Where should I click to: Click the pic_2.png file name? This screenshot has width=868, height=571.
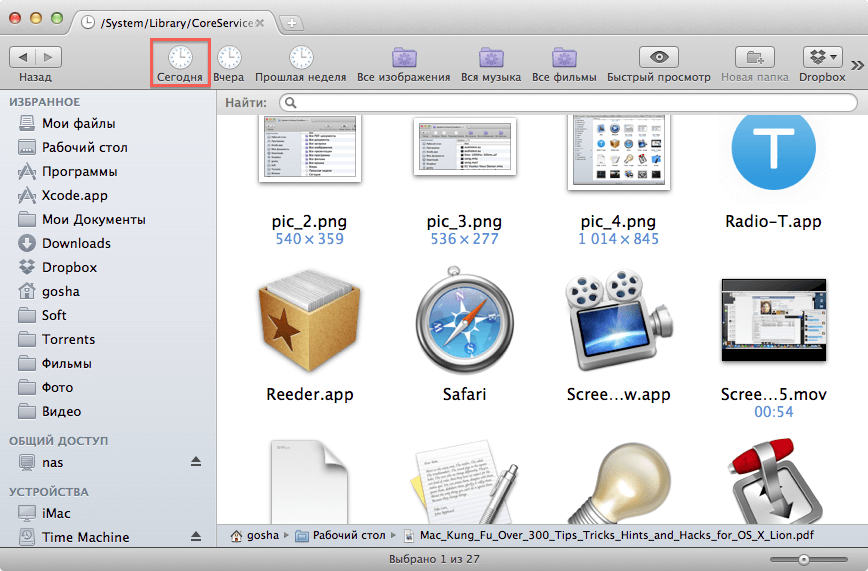pos(309,222)
